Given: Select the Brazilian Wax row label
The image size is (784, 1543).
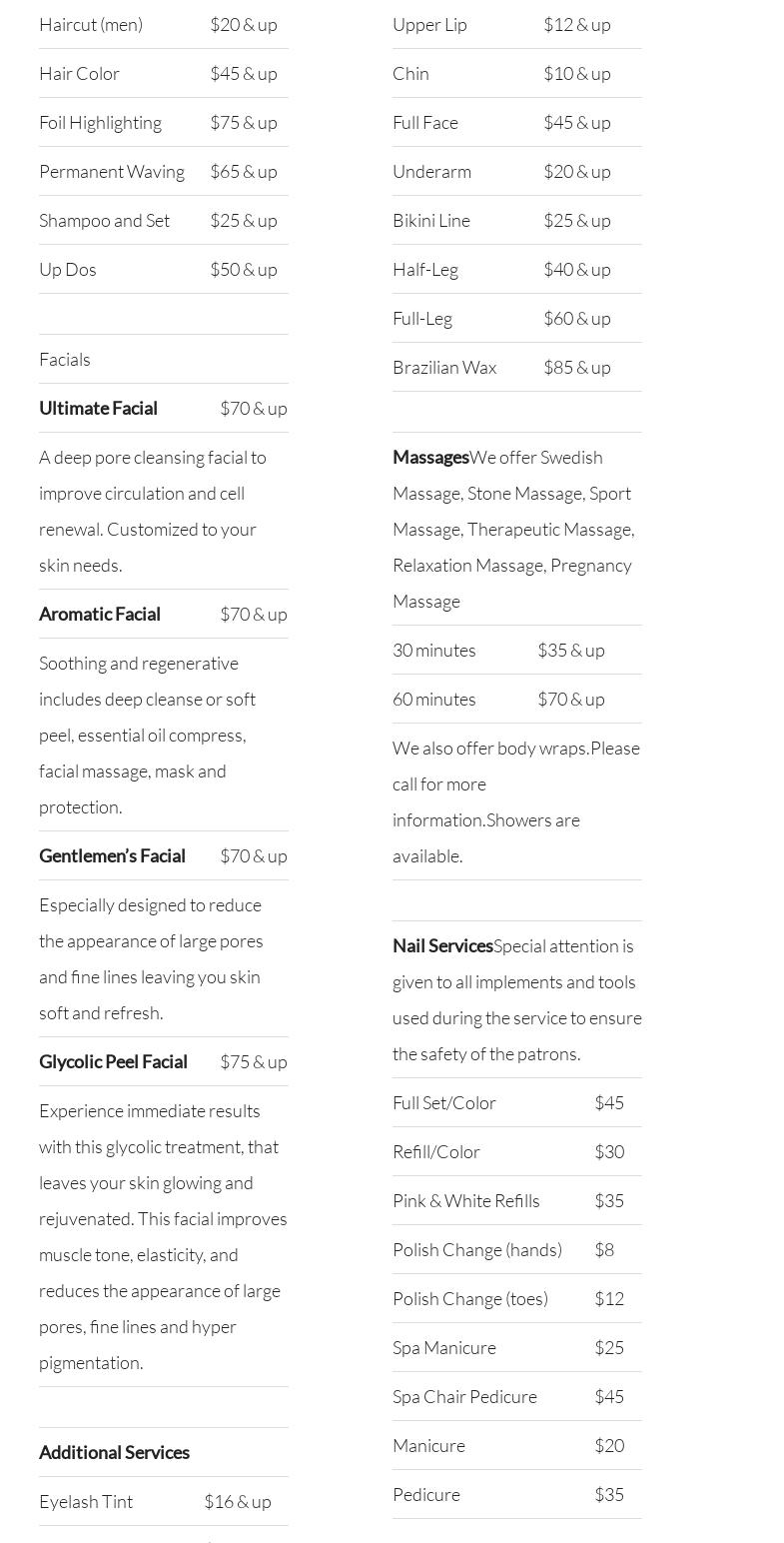Looking at the screenshot, I should 444,367.
